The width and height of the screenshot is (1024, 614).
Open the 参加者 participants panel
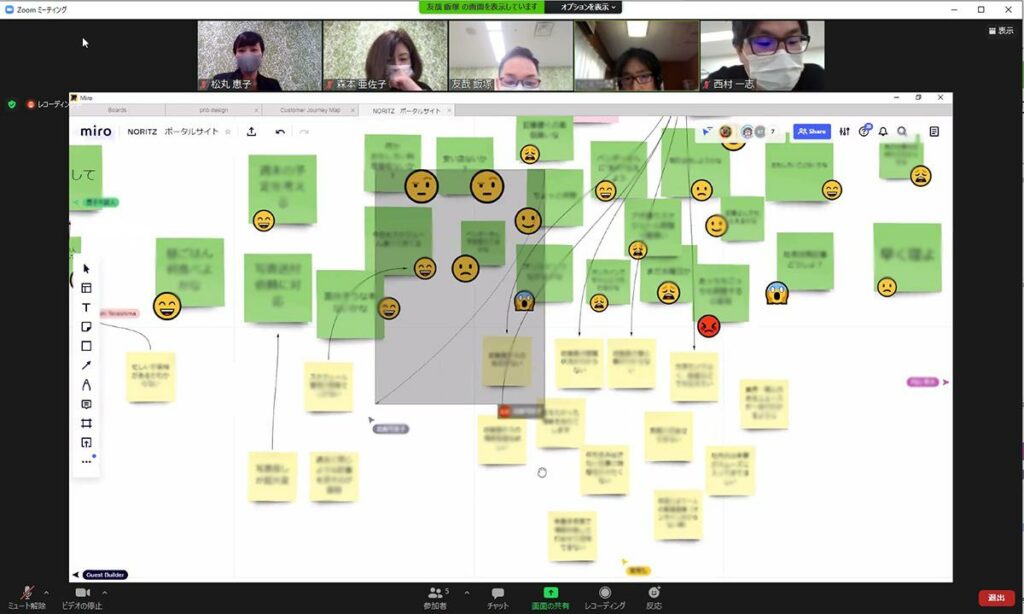tap(435, 598)
